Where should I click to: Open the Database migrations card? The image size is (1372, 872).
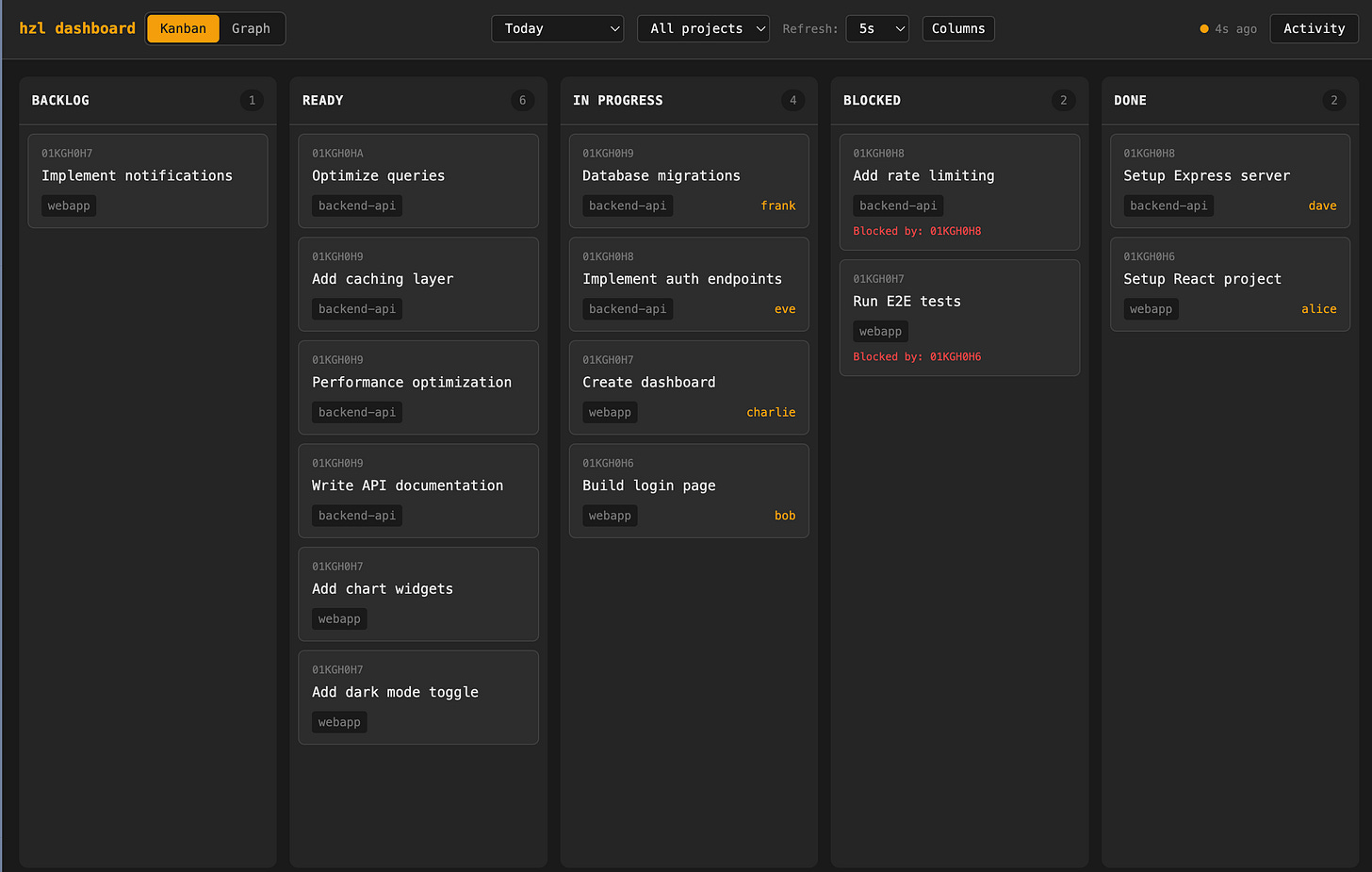[x=689, y=181]
